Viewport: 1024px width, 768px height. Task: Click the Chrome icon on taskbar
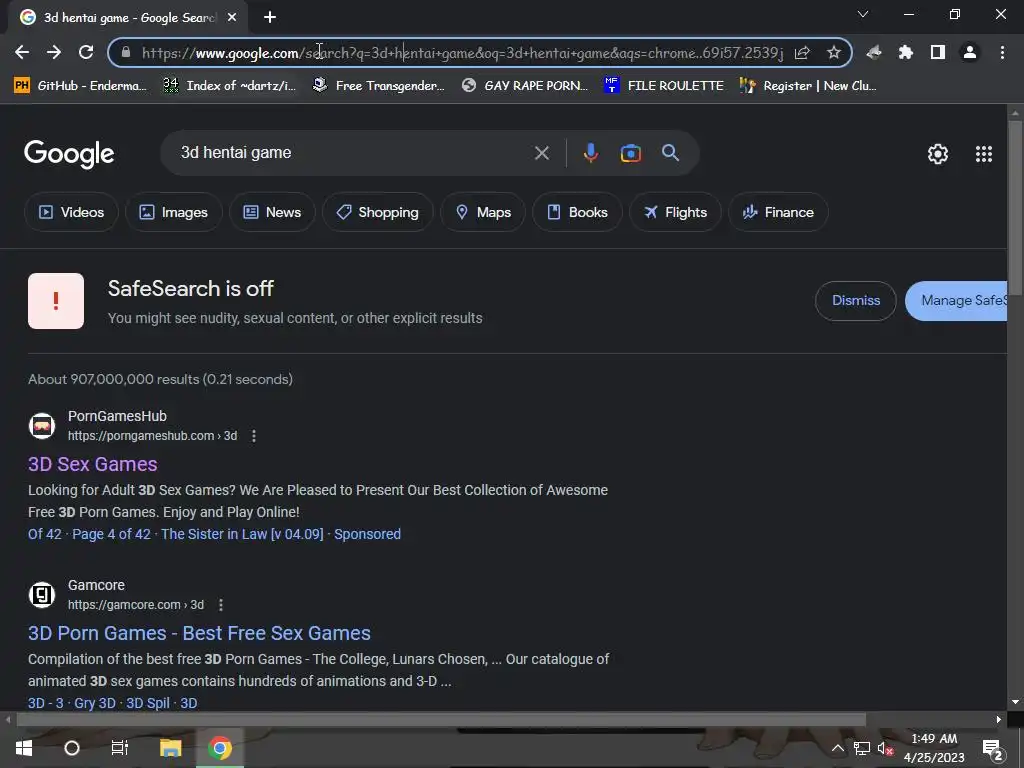tap(220, 748)
